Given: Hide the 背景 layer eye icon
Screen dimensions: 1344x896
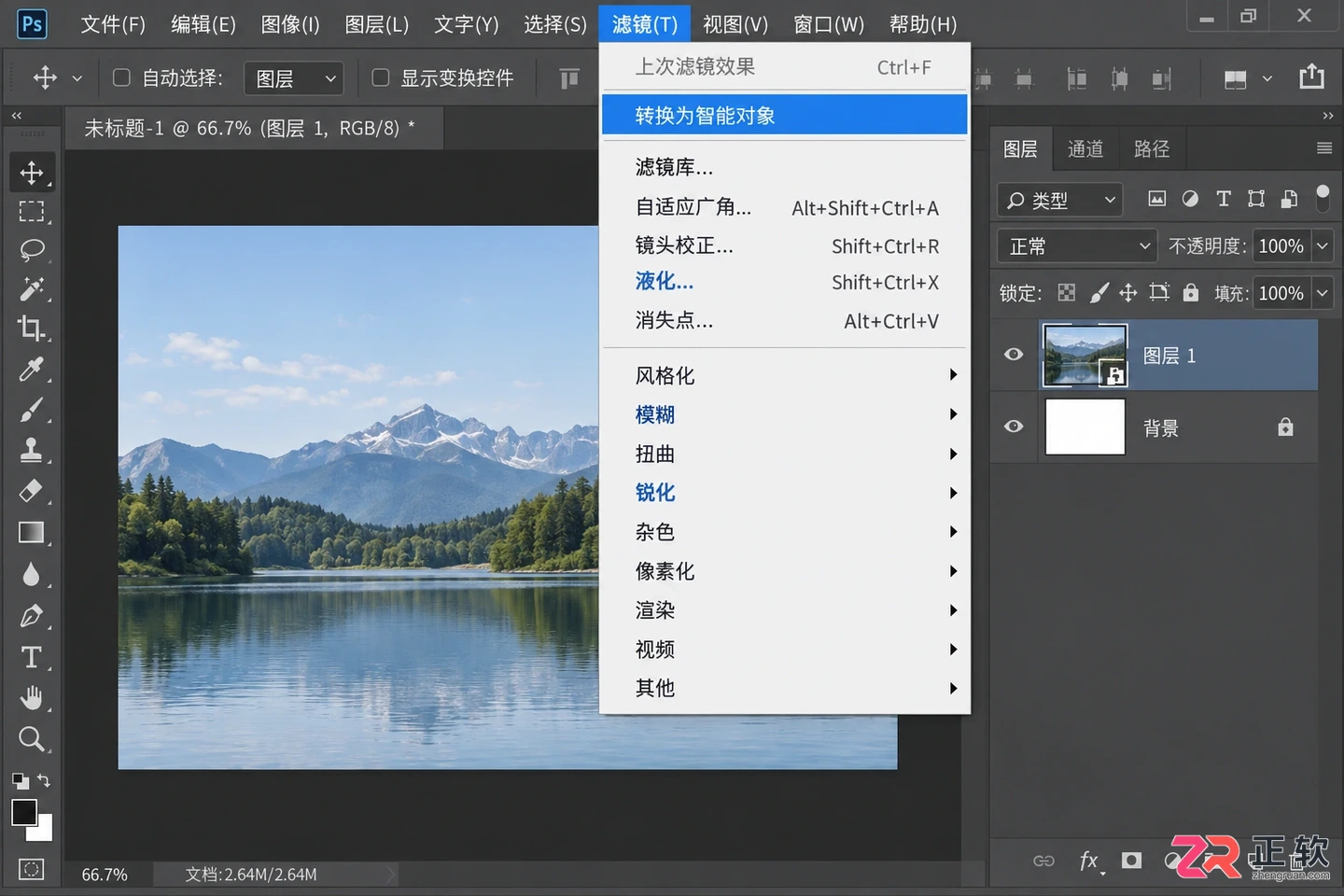Looking at the screenshot, I should (x=1014, y=427).
